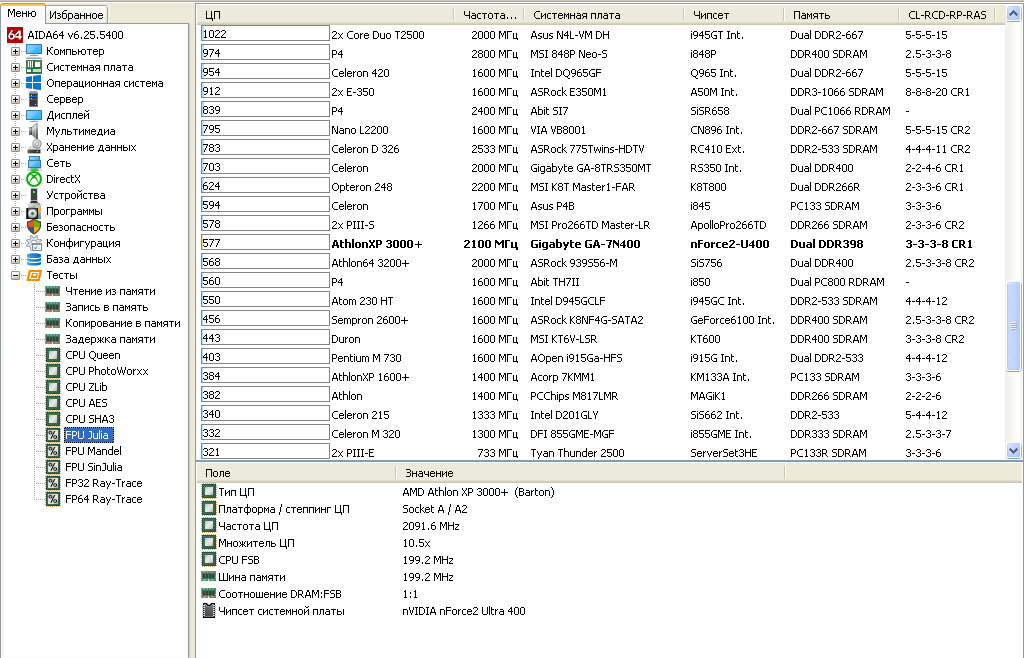Image resolution: width=1024 pixels, height=658 pixels.
Task: Open the Чтение из памяти memory test
Action: 110,291
